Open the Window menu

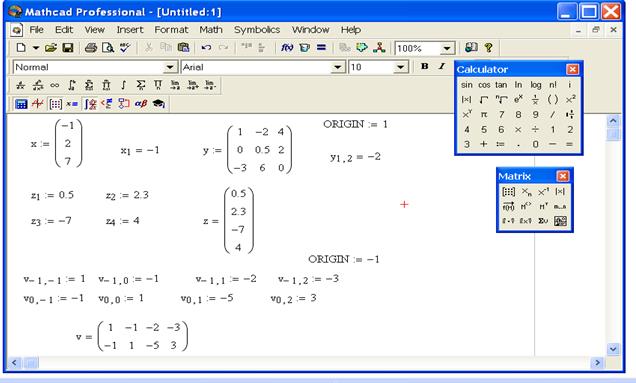tap(311, 30)
